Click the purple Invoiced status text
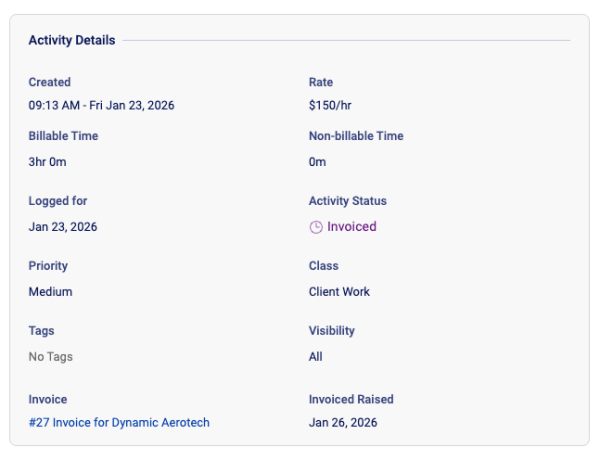The image size is (600, 460). click(351, 227)
